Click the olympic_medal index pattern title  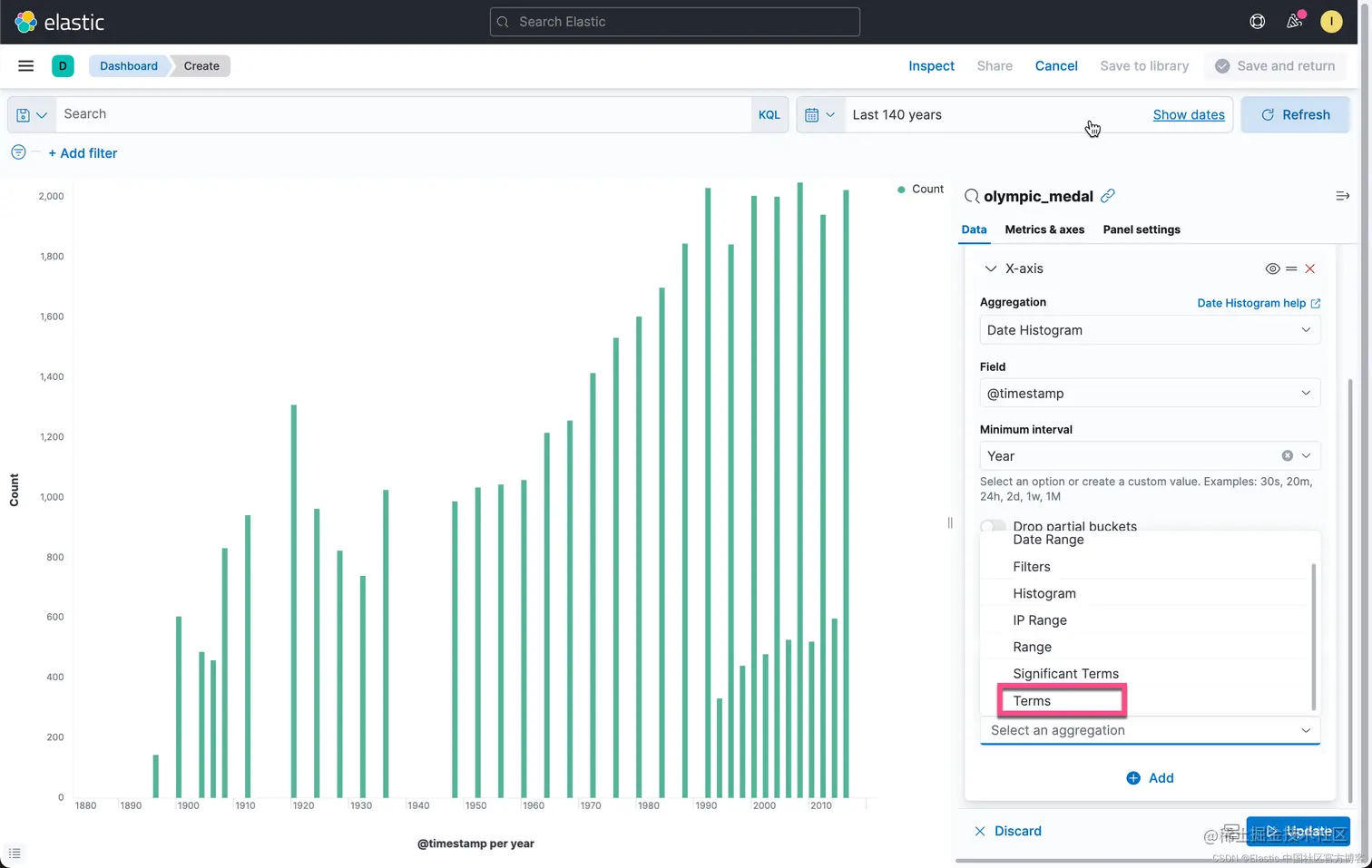click(1038, 196)
